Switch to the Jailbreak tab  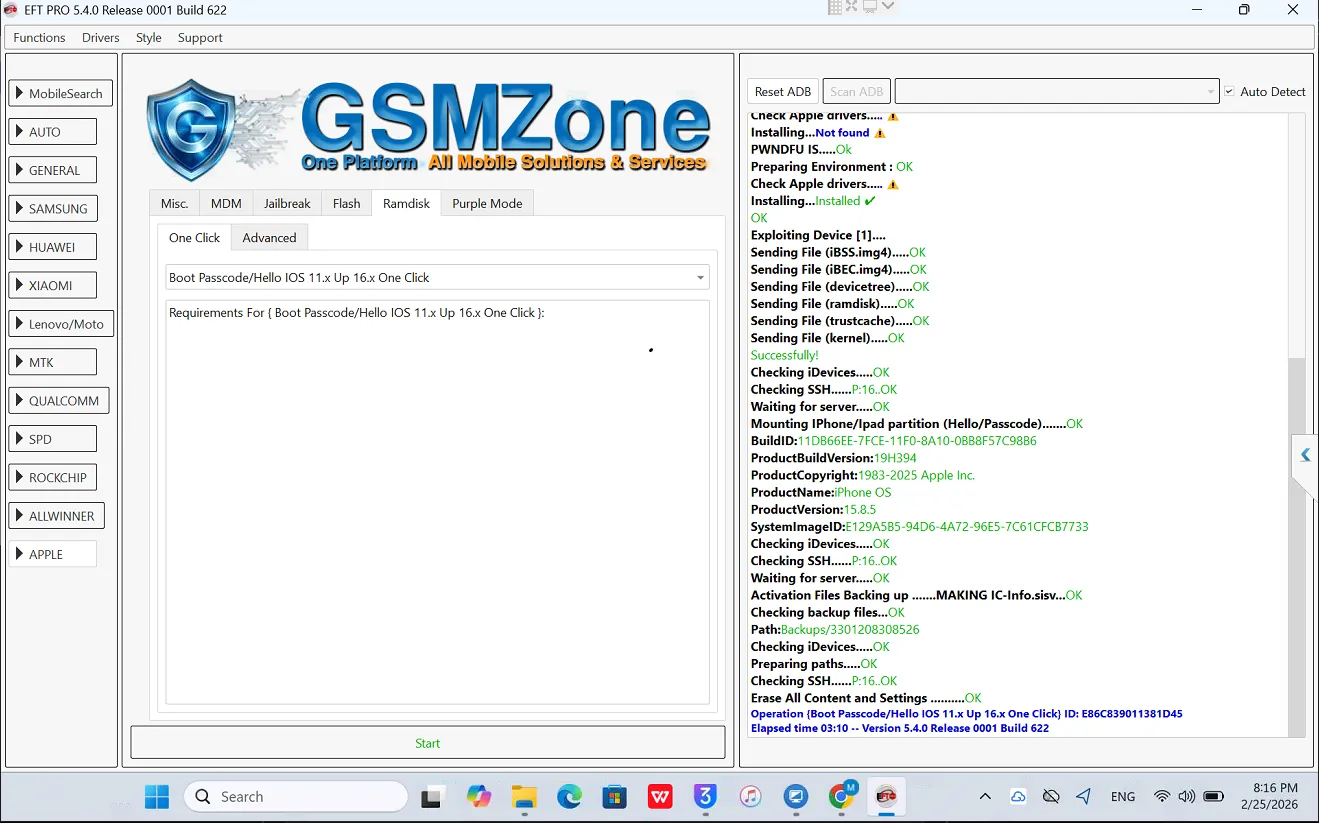[287, 203]
